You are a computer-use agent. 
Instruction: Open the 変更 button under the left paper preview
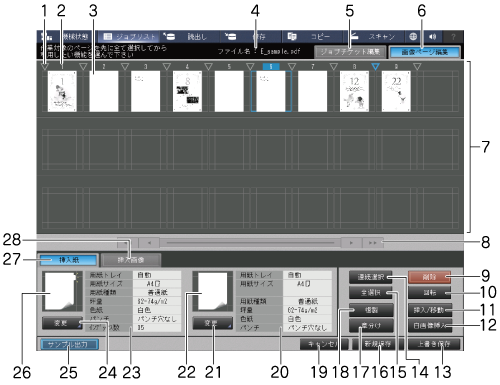click(62, 323)
